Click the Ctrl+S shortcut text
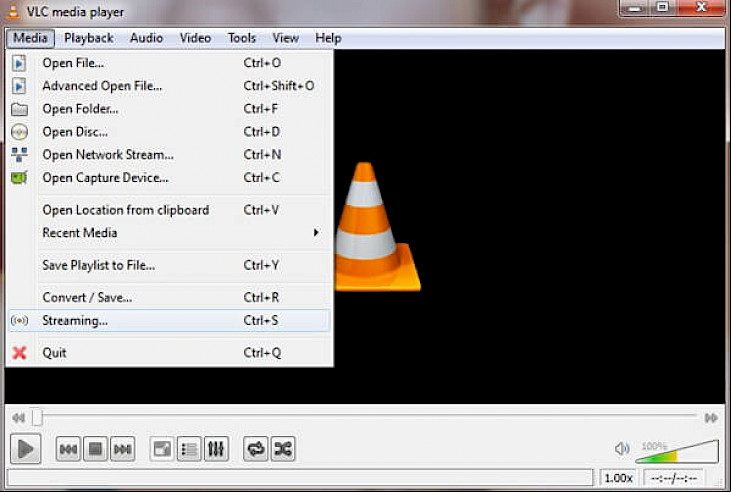Image resolution: width=731 pixels, height=492 pixels. coord(261,320)
